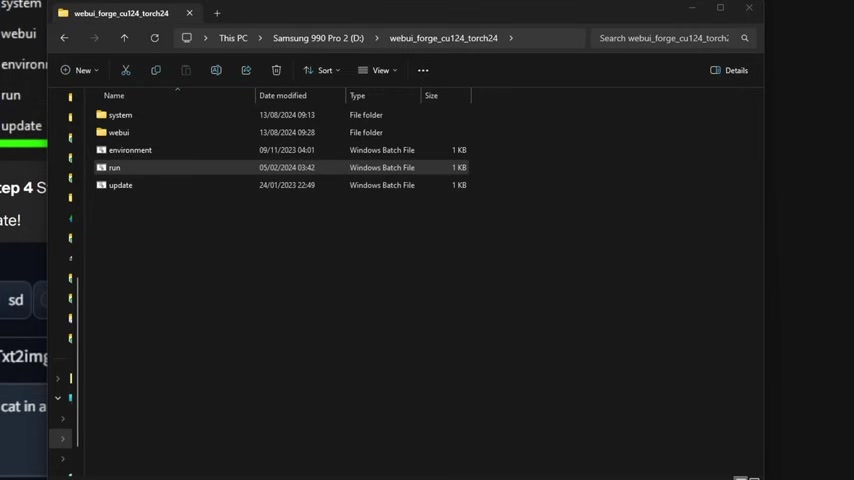Add a new tab with plus button

pos(217,13)
